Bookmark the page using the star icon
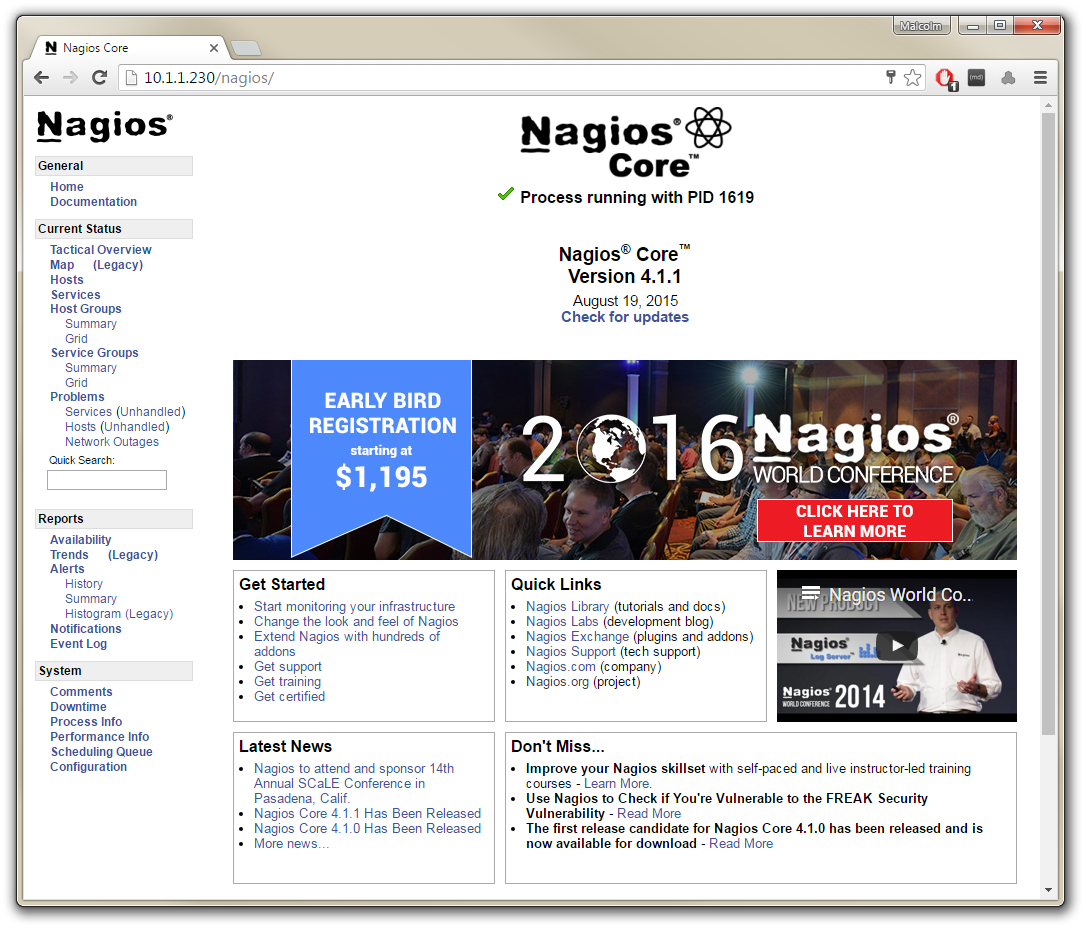Viewport: 1087px width, 930px height. click(x=912, y=76)
